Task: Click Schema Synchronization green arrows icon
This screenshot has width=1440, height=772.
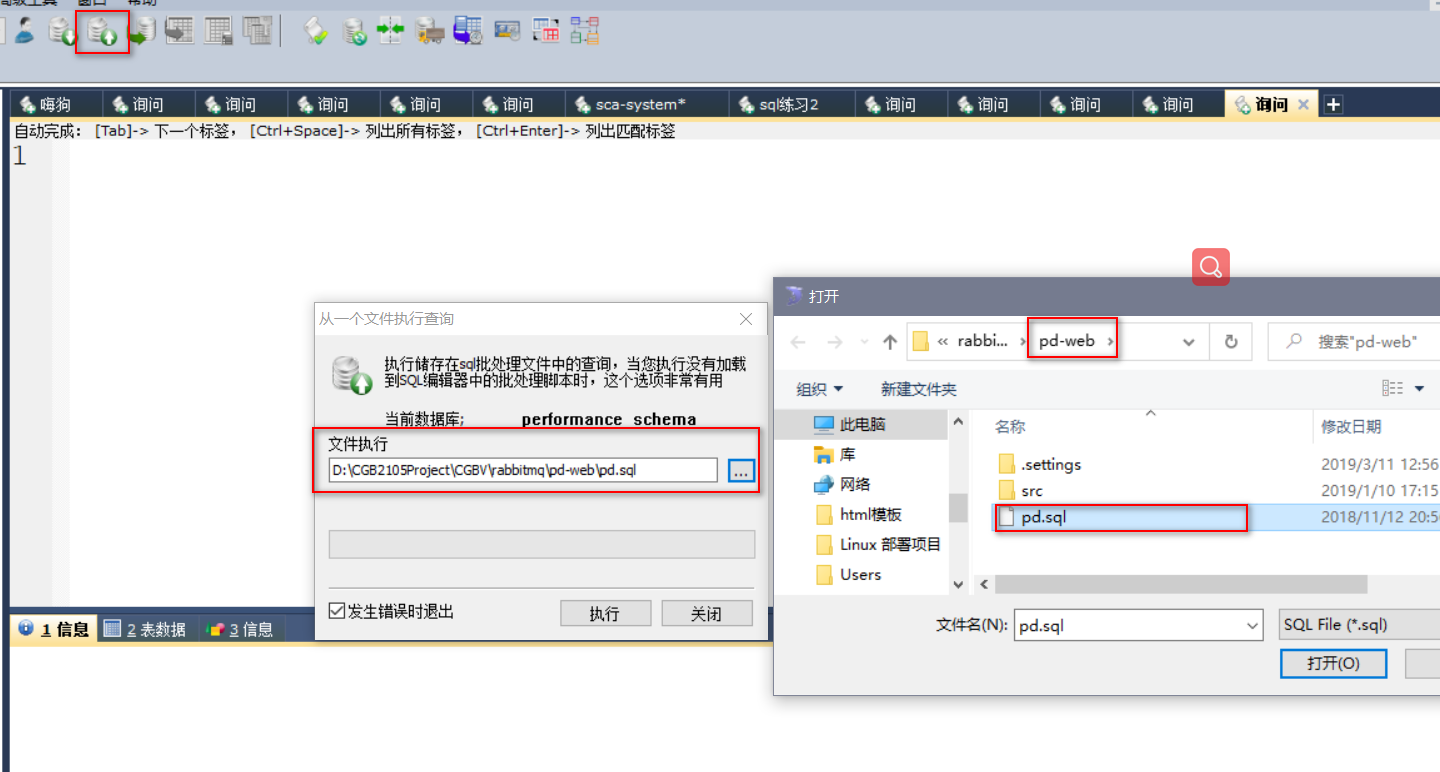Action: pos(390,31)
